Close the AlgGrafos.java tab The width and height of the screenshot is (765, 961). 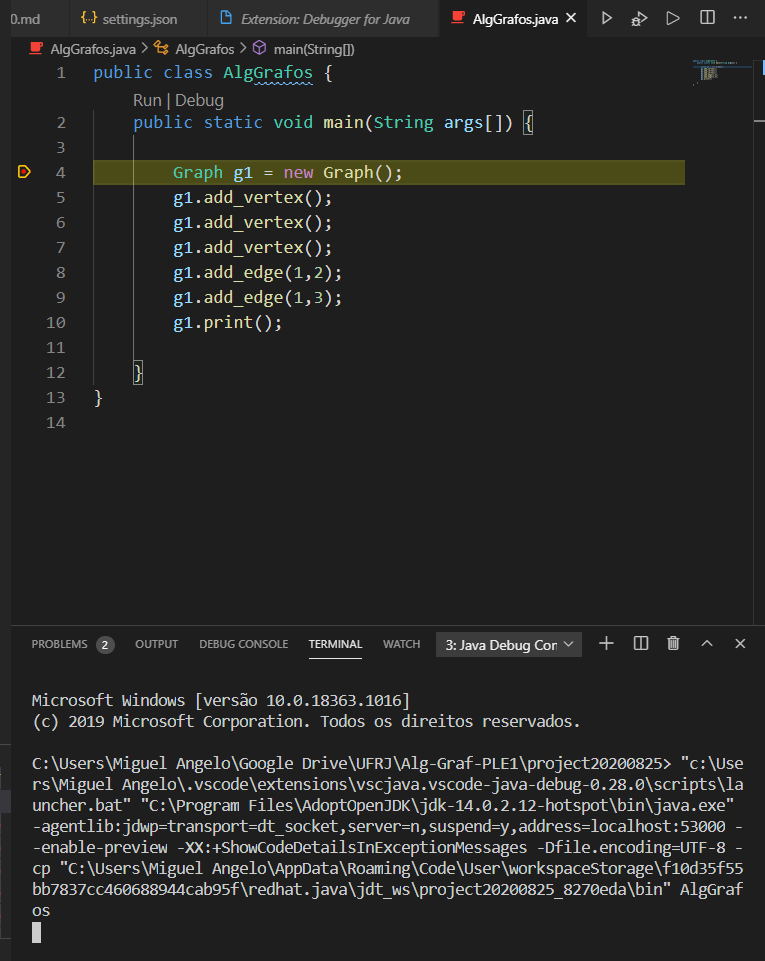click(x=571, y=18)
